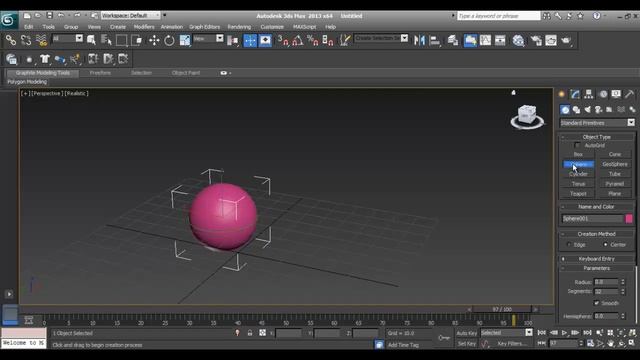
Task: Open the reference coordinate system View dropdown
Action: coord(209,38)
